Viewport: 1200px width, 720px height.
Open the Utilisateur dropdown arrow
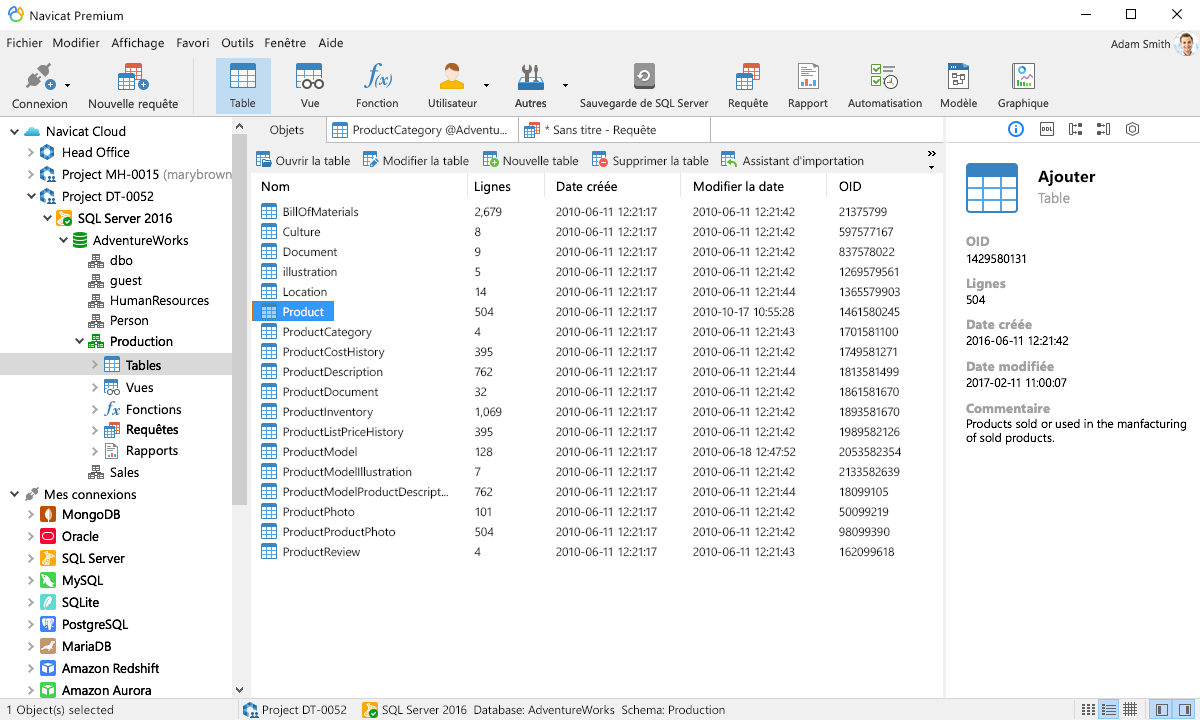[x=487, y=86]
